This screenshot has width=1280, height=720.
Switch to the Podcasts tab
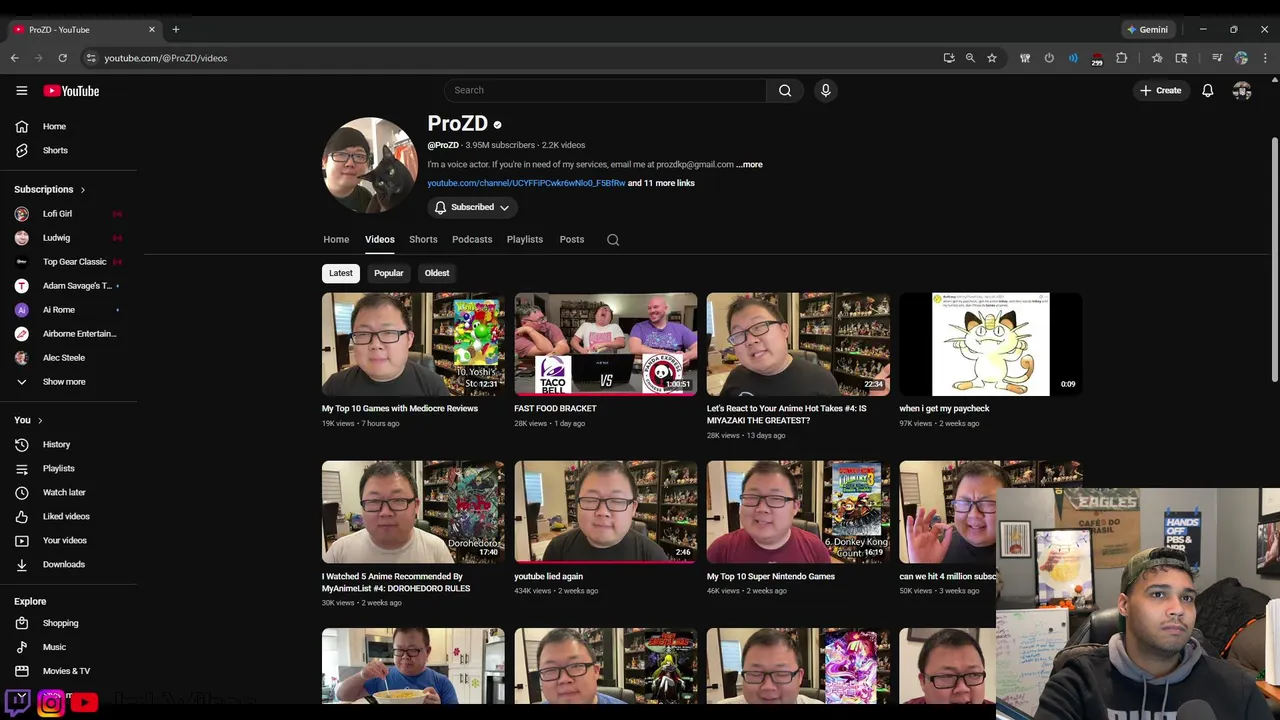tap(472, 240)
